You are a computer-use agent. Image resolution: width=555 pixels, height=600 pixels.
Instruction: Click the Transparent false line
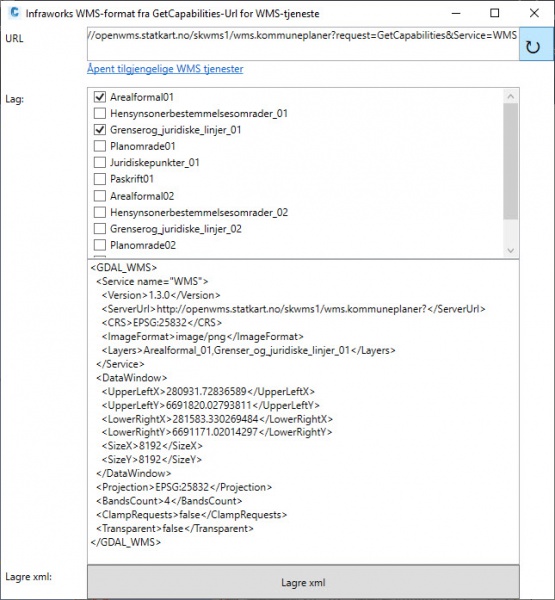[x=175, y=529]
